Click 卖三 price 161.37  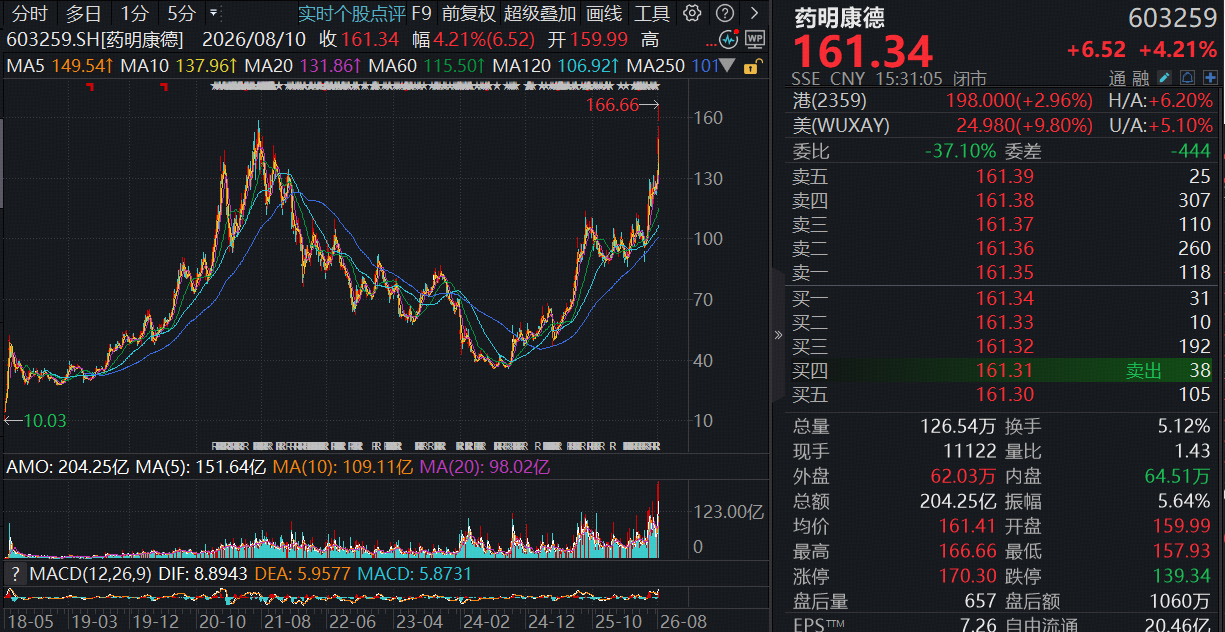click(1005, 225)
